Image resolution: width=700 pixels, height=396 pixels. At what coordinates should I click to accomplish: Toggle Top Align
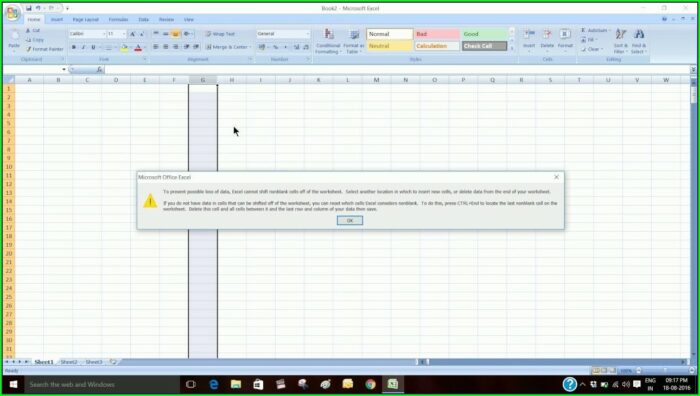[x=156, y=34]
